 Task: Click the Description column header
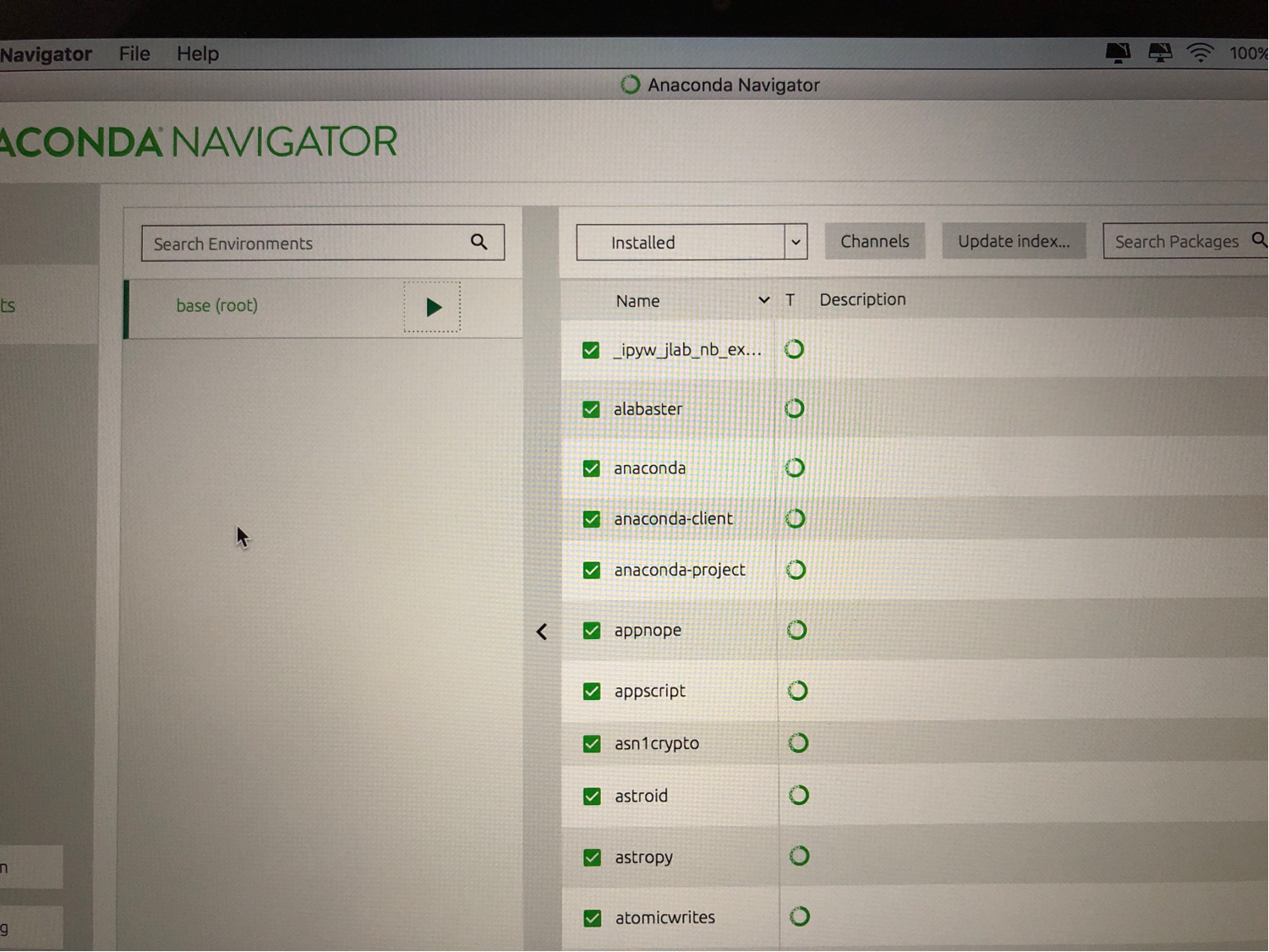862,299
